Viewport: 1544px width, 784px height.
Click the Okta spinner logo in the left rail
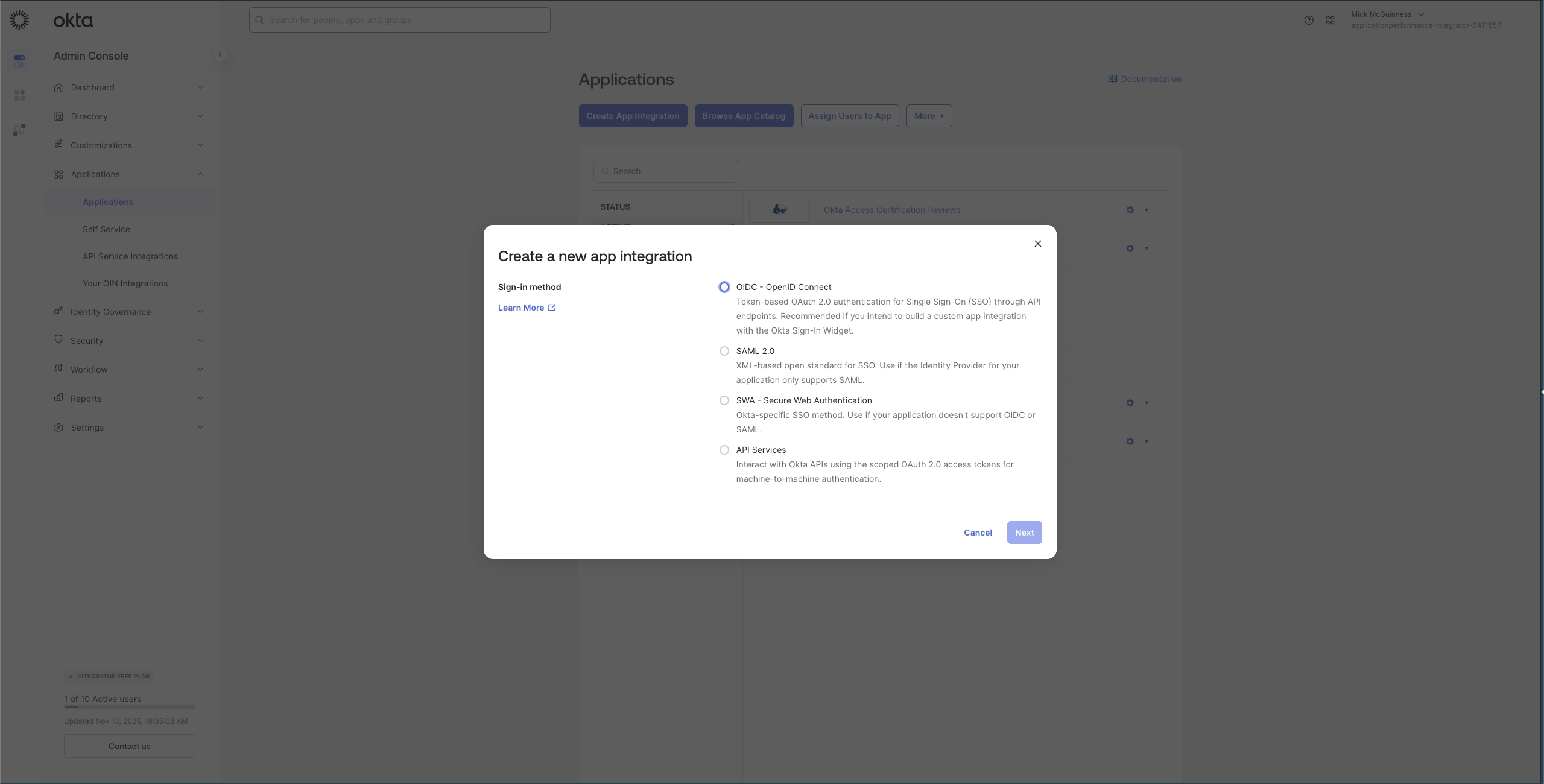[19, 19]
